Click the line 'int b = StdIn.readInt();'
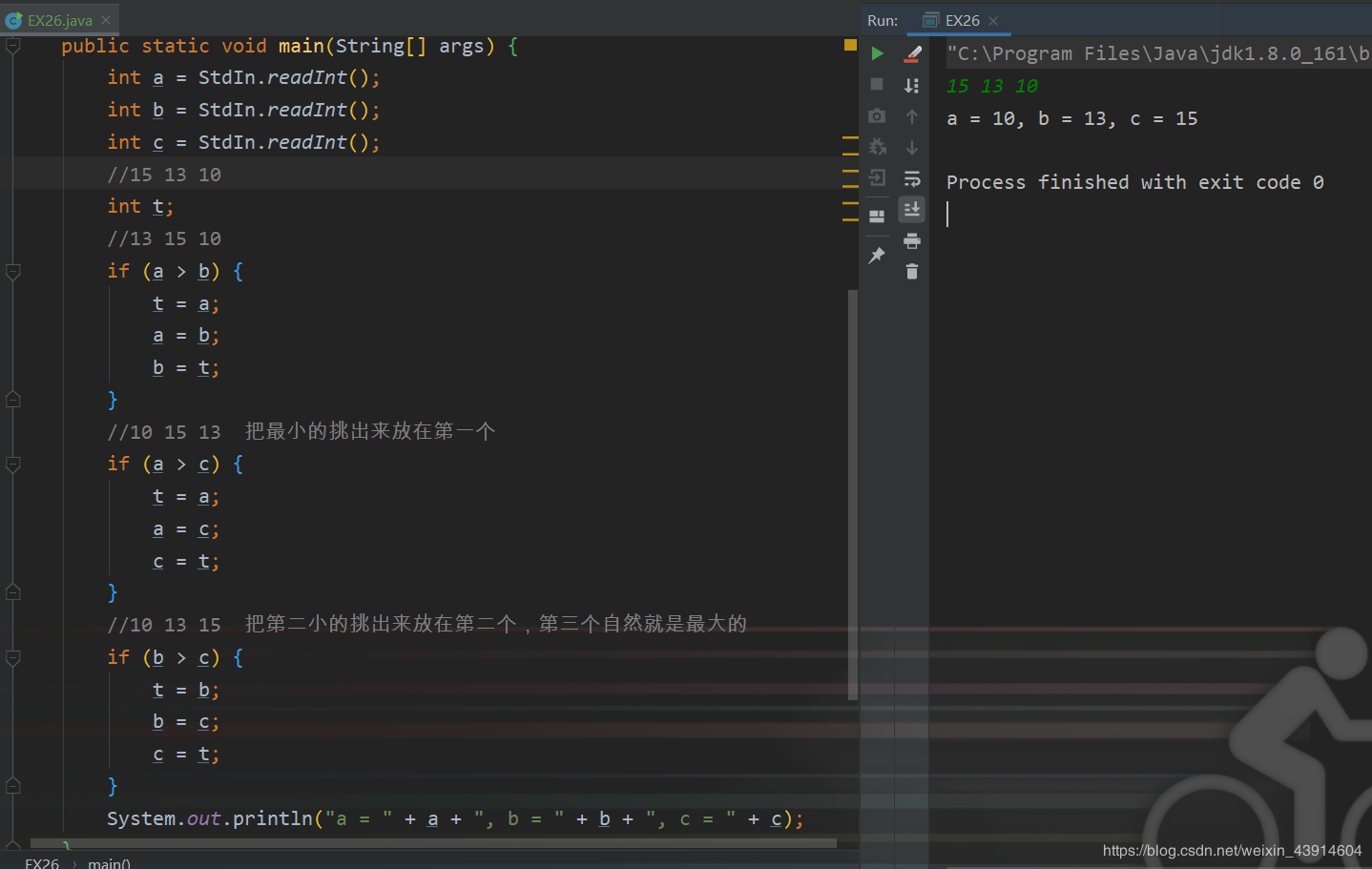Image resolution: width=1372 pixels, height=869 pixels. (243, 110)
